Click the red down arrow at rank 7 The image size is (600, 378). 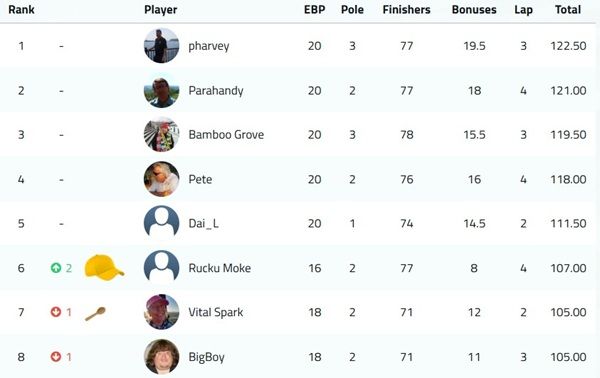(56, 312)
